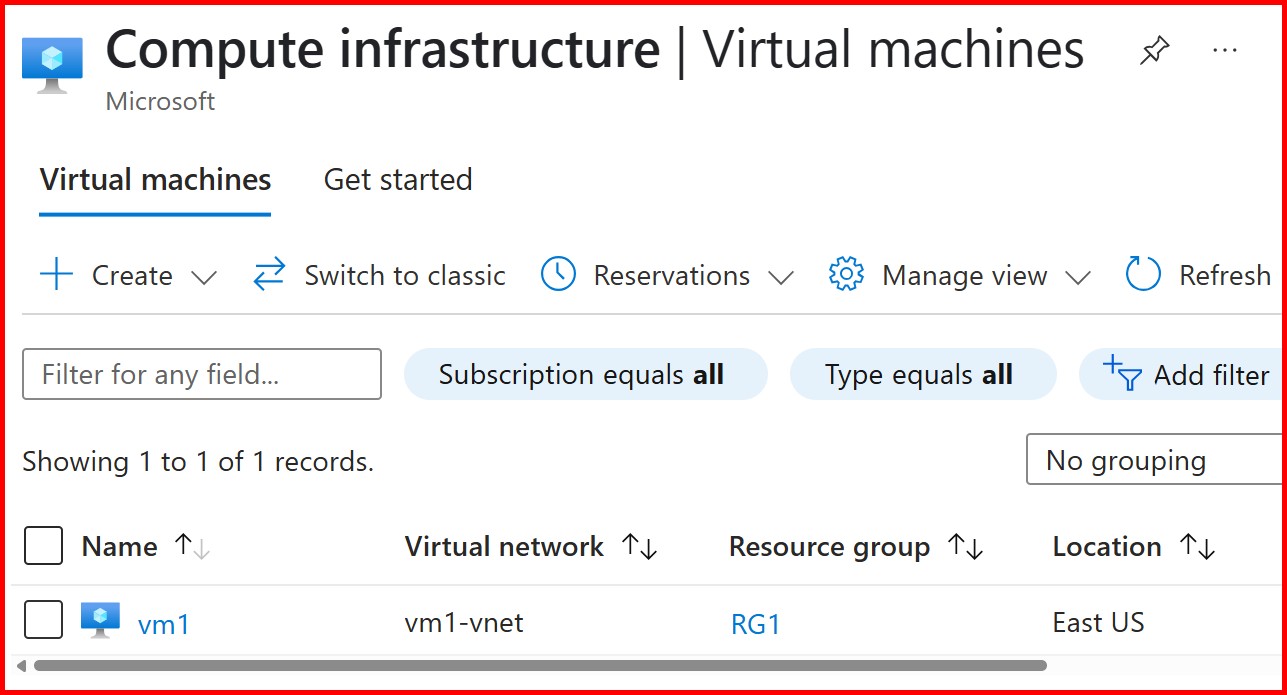Expand the Manage view dropdown chevron
1287x695 pixels.
[1078, 277]
